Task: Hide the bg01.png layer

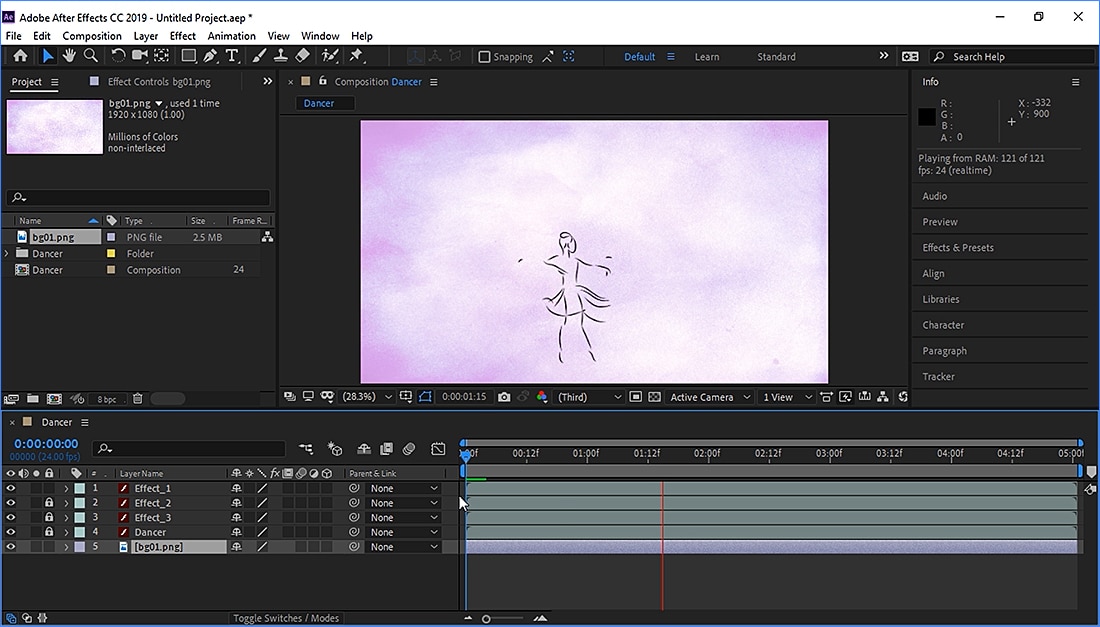Action: click(x=10, y=546)
